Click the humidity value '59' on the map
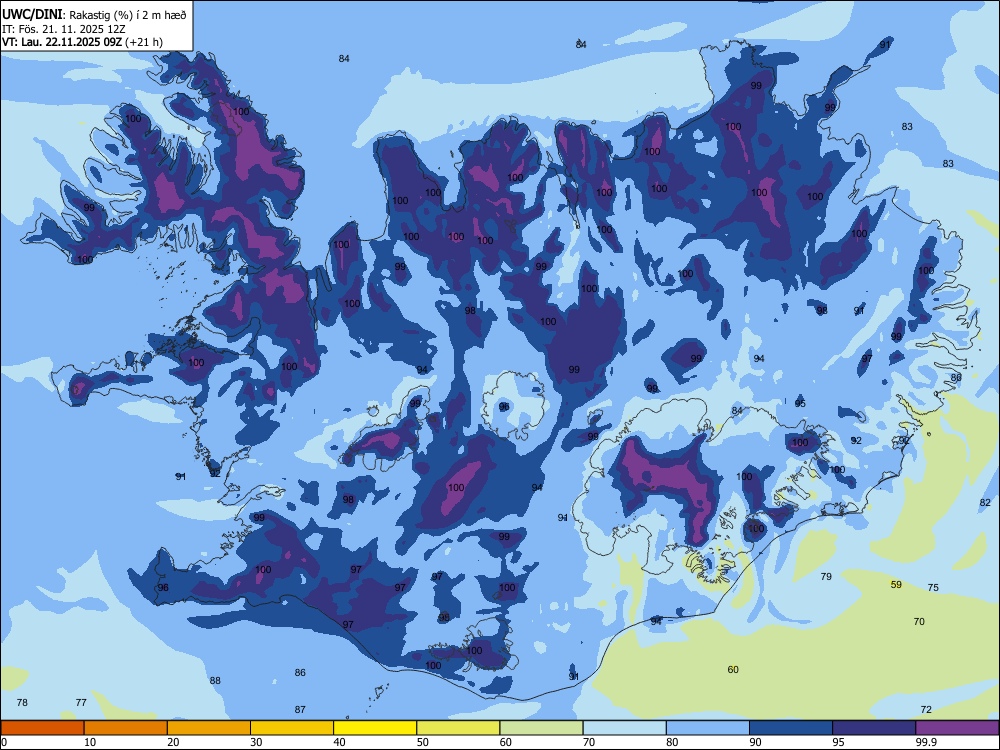This screenshot has width=1000, height=750. (x=896, y=584)
